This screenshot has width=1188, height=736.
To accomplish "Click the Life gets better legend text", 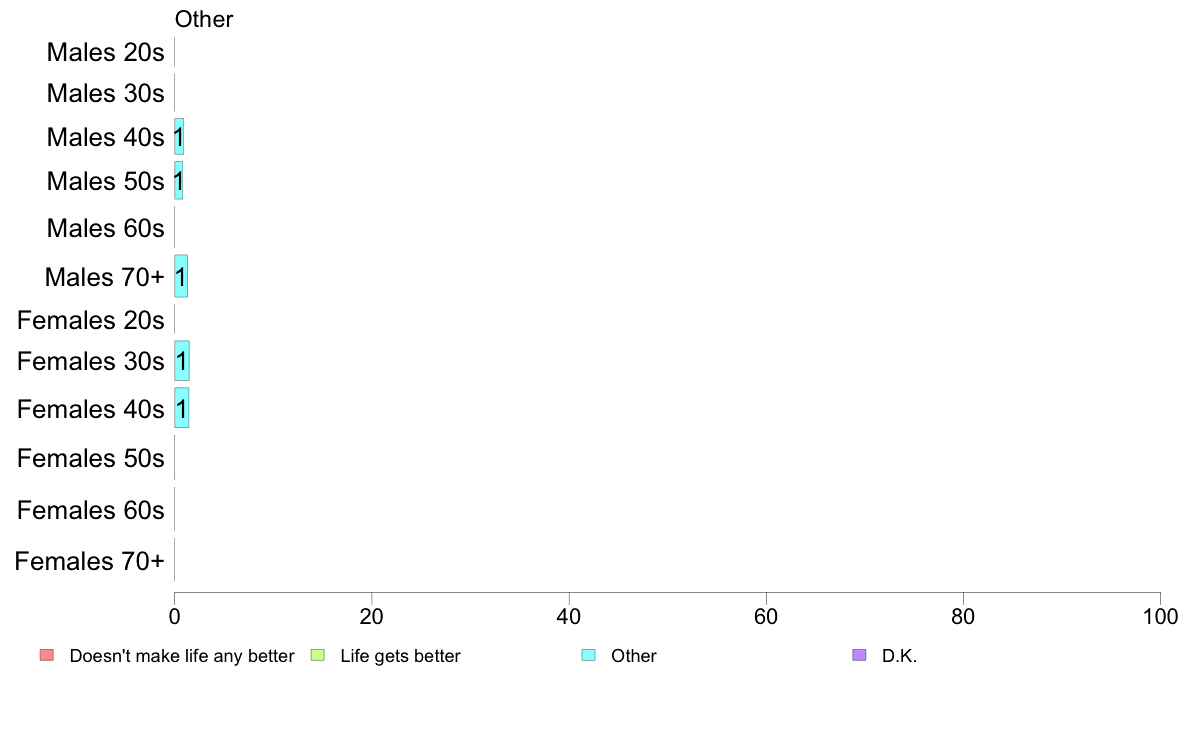I will (x=400, y=656).
